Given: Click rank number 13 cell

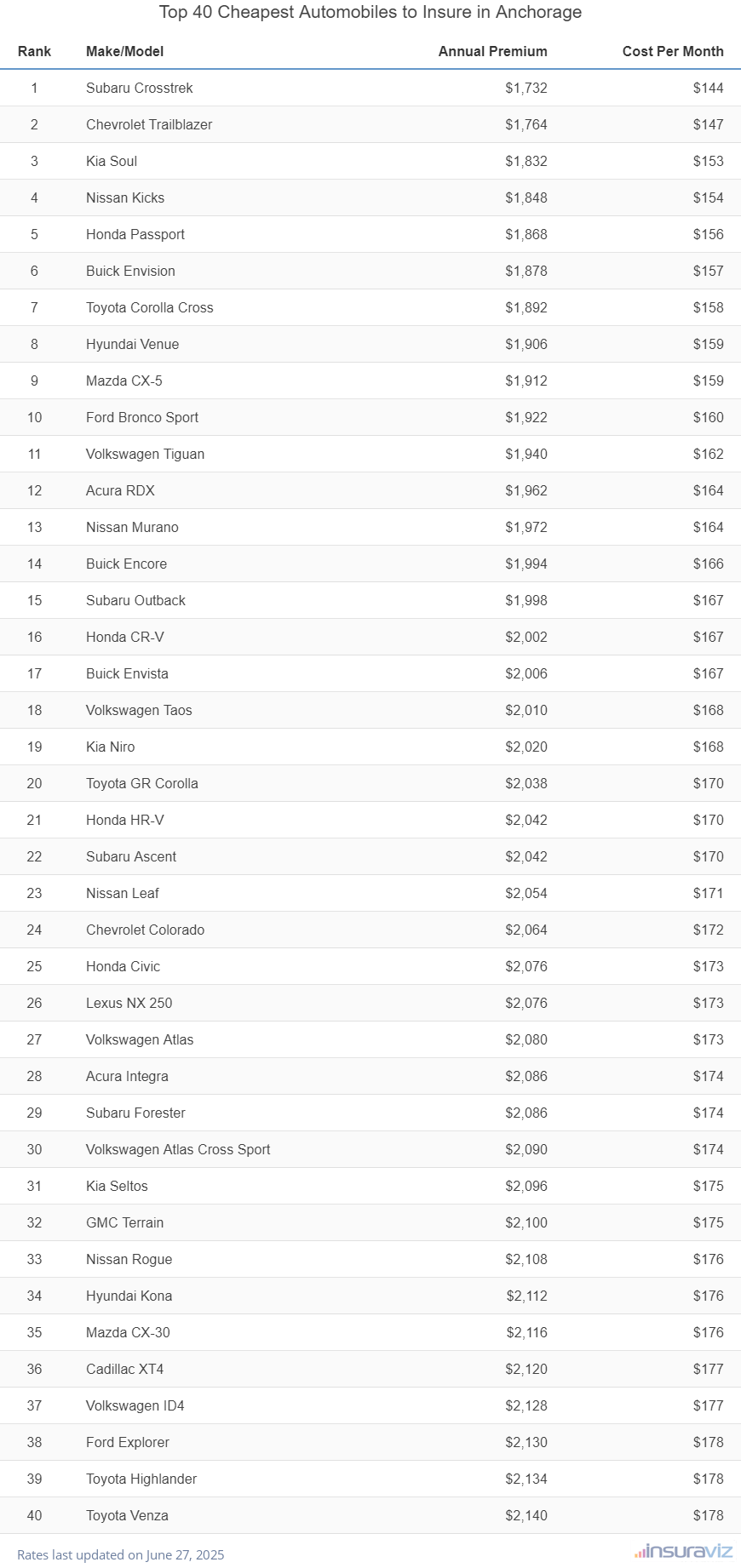Looking at the screenshot, I should tap(34, 527).
